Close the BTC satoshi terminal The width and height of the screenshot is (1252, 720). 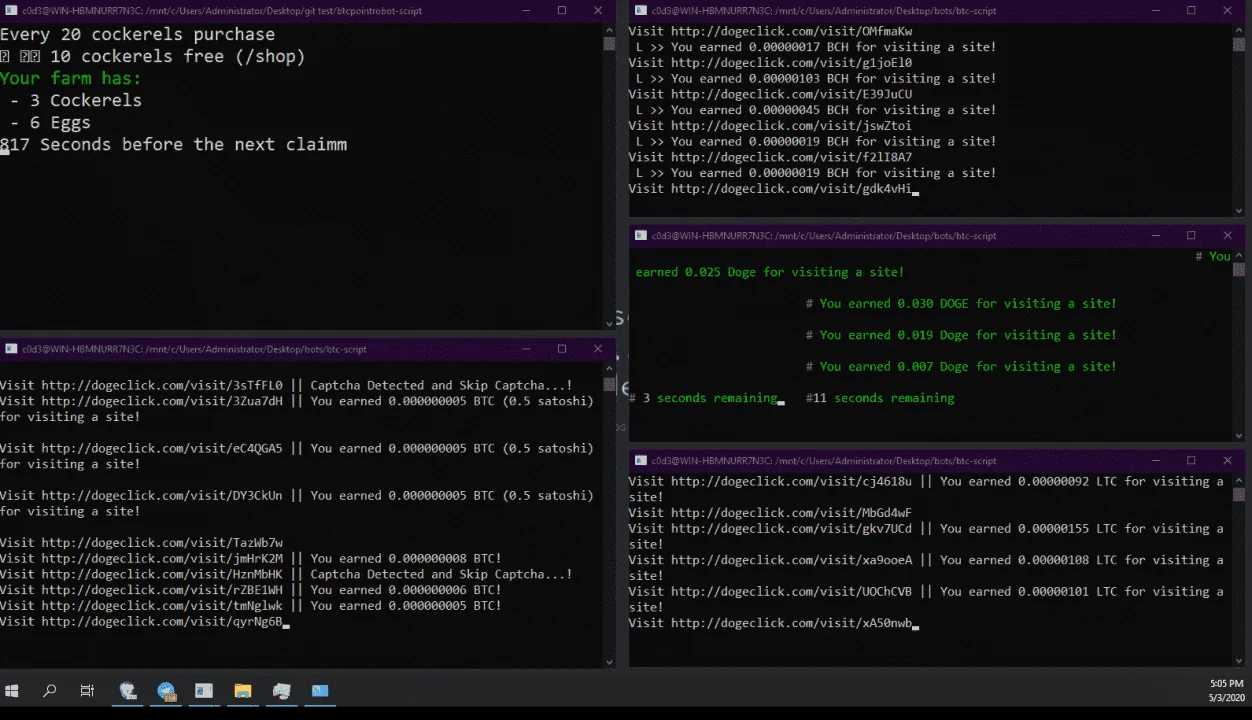(x=598, y=349)
